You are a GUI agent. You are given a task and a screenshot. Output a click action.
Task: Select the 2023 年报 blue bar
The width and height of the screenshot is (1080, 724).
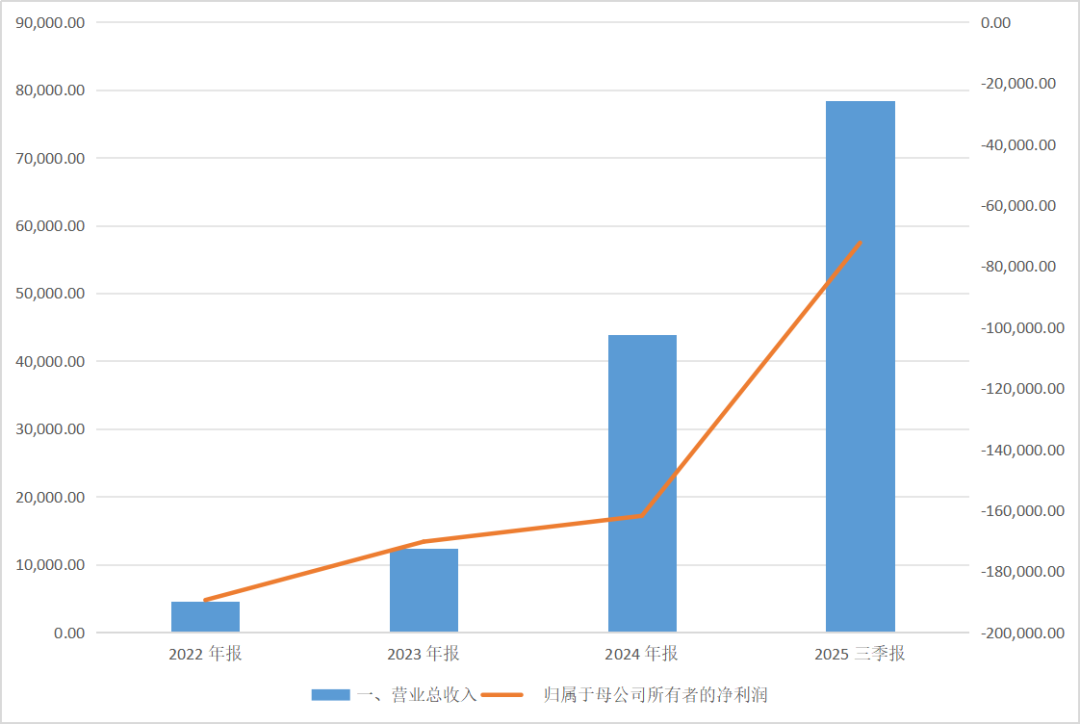pyautogui.click(x=424, y=590)
